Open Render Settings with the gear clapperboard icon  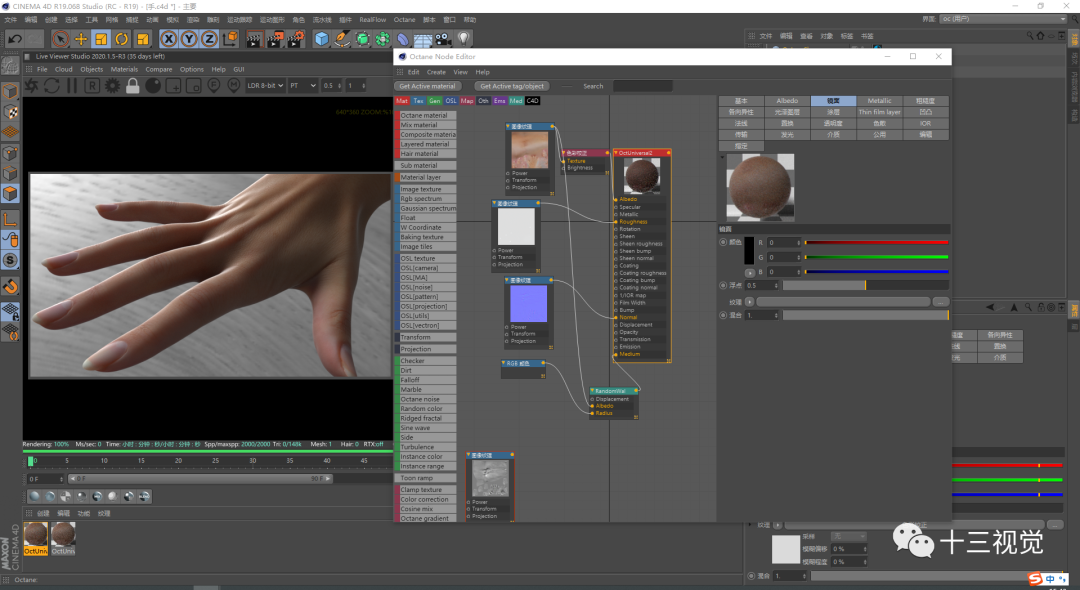point(296,39)
